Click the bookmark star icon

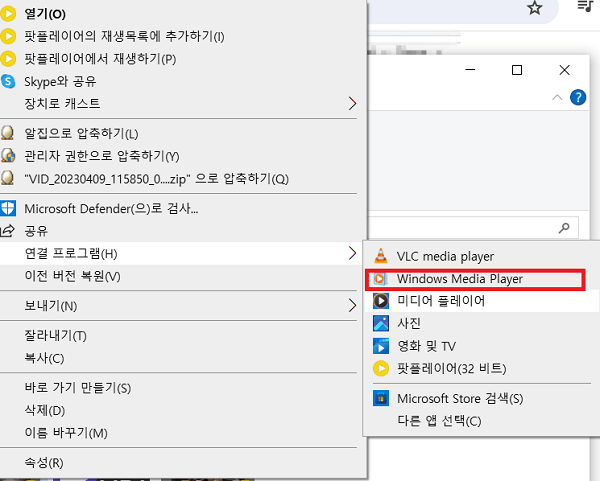(534, 7)
